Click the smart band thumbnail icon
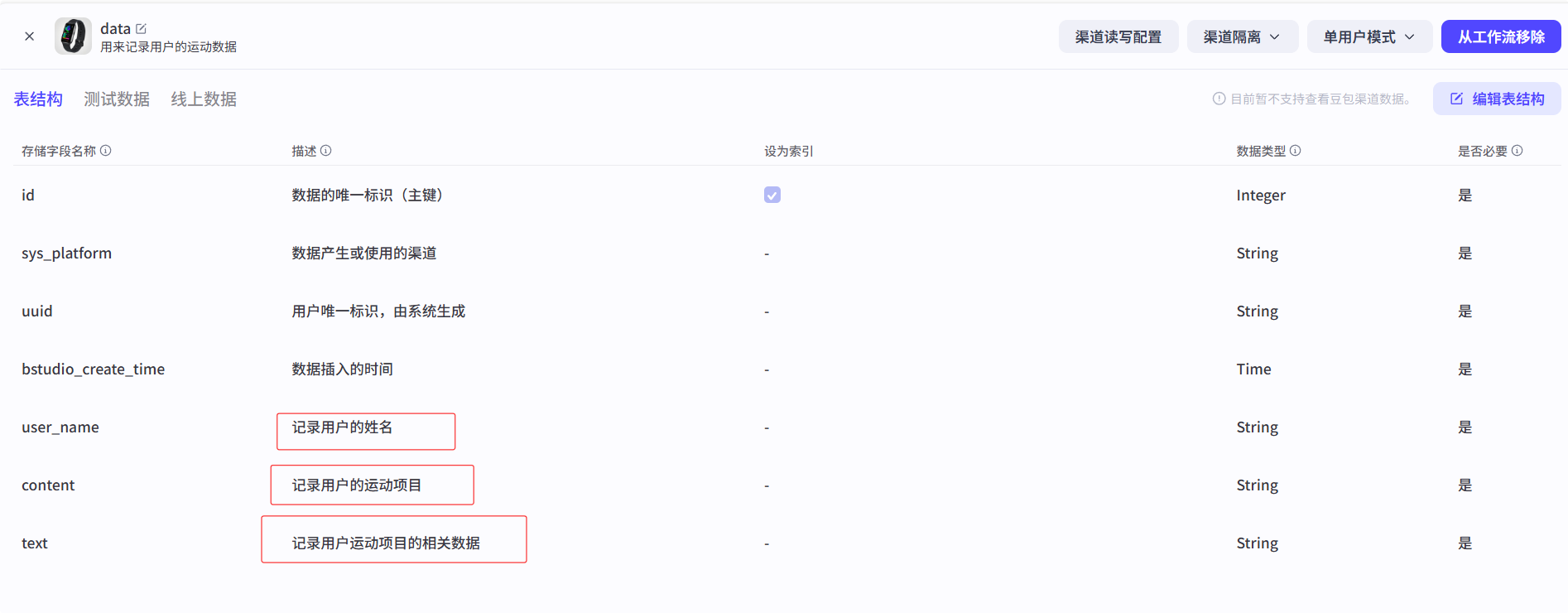The width and height of the screenshot is (1568, 613). (x=73, y=36)
